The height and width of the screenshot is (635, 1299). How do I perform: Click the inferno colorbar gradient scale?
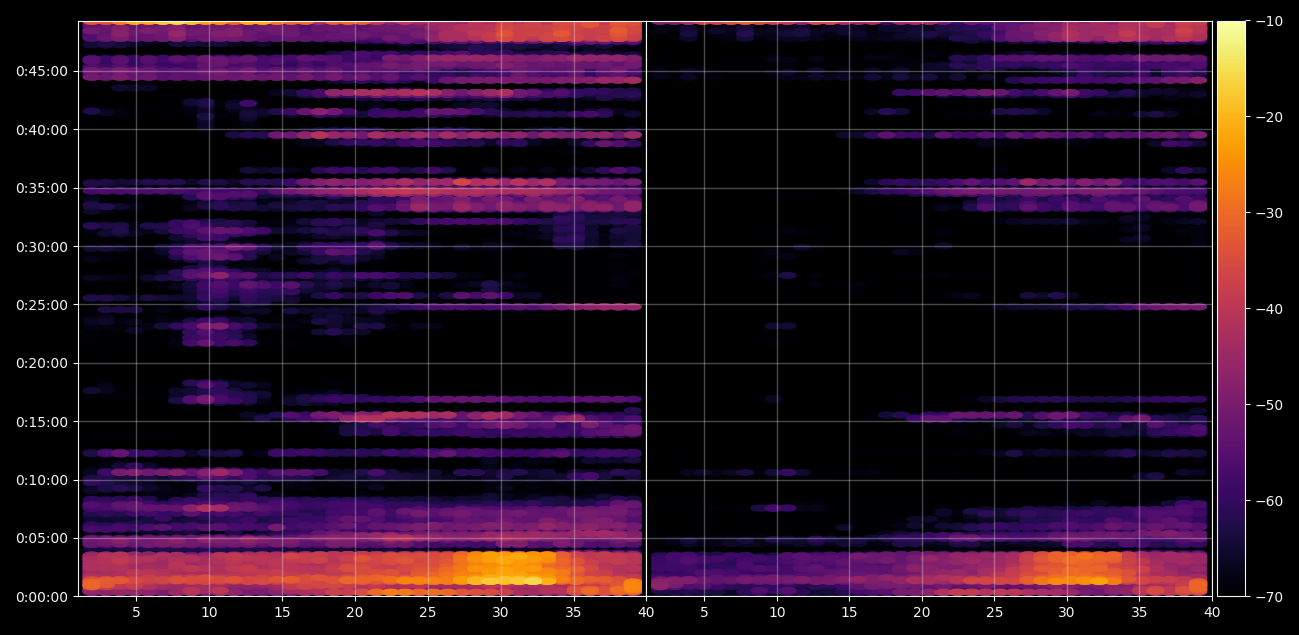pyautogui.click(x=1232, y=309)
